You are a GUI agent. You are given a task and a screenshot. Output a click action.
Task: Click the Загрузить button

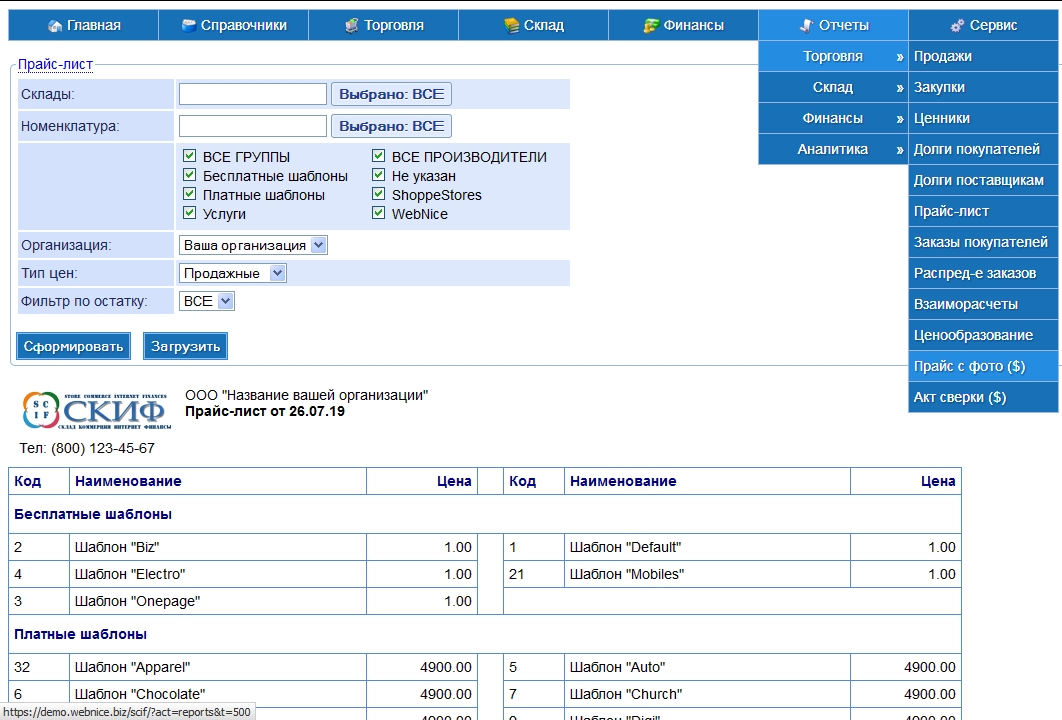(185, 346)
